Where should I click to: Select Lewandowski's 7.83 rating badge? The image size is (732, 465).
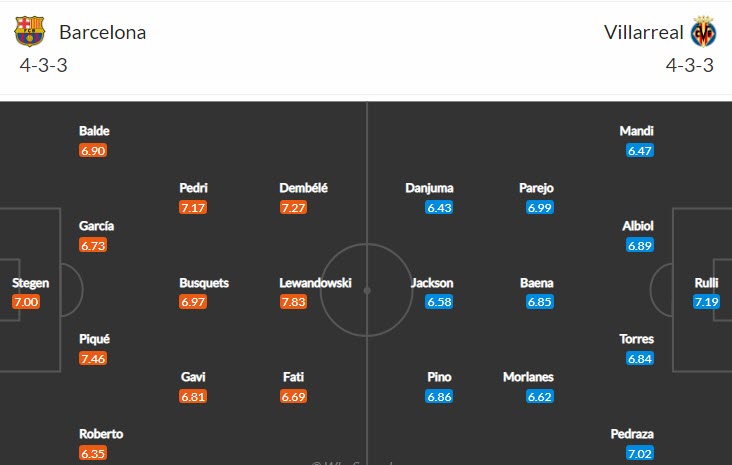coord(293,302)
